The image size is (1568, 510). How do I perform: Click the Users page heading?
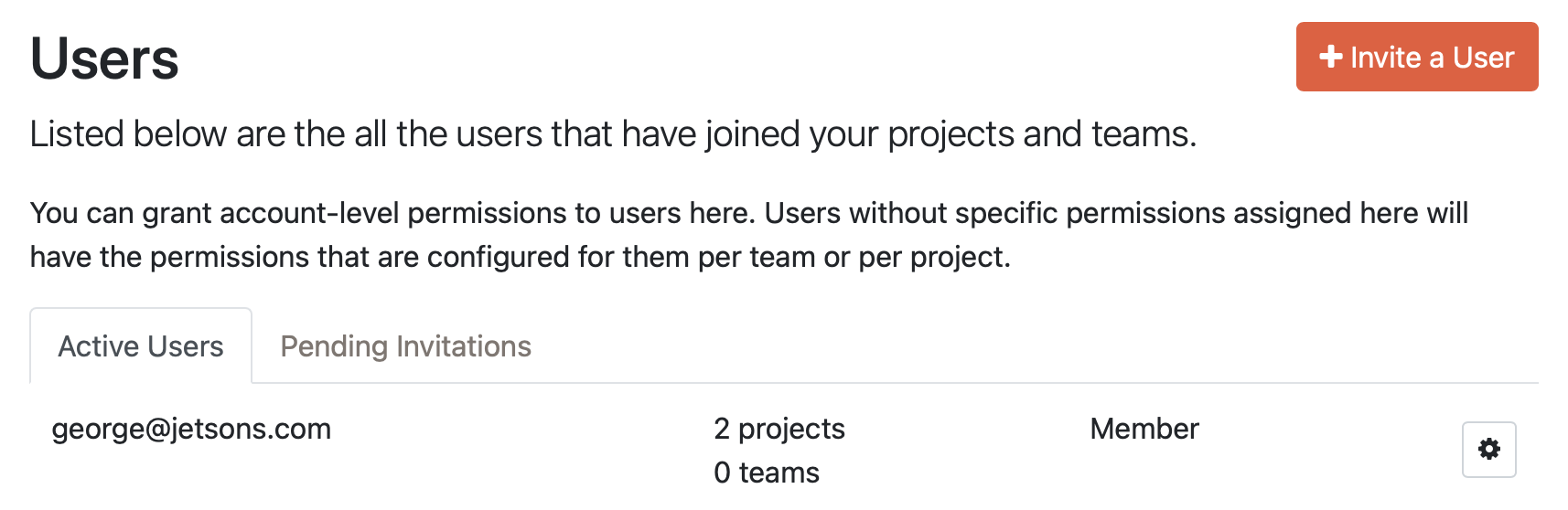[x=104, y=59]
